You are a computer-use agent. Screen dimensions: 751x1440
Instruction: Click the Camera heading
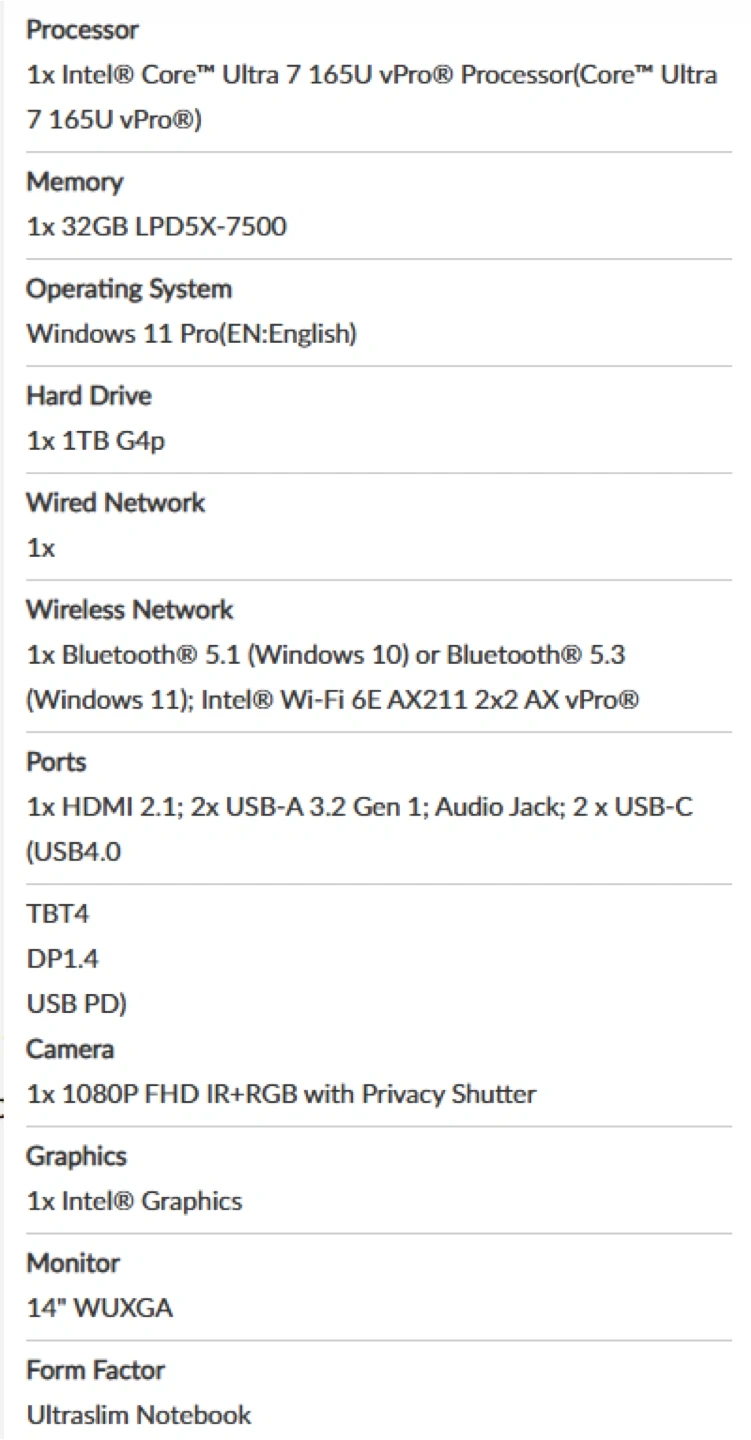70,1049
